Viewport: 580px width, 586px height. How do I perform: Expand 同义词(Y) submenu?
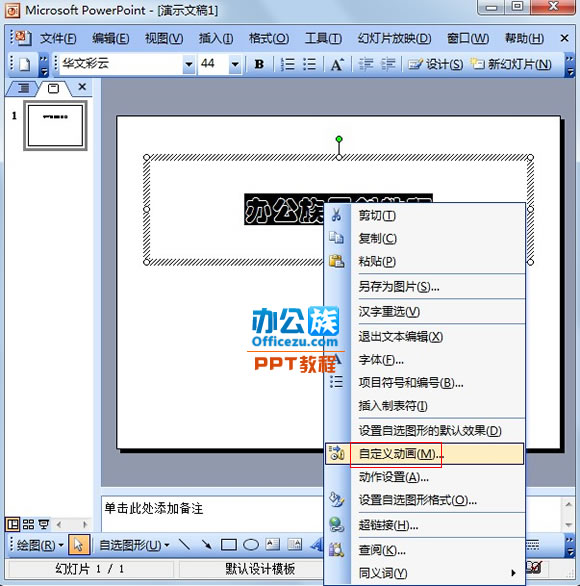pyautogui.click(x=424, y=573)
